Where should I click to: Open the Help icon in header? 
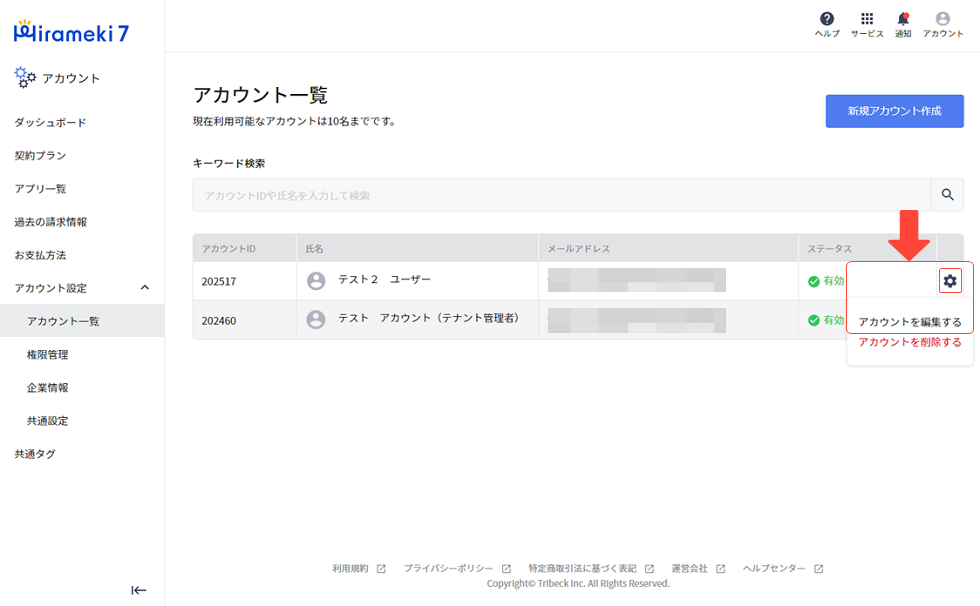pos(826,19)
